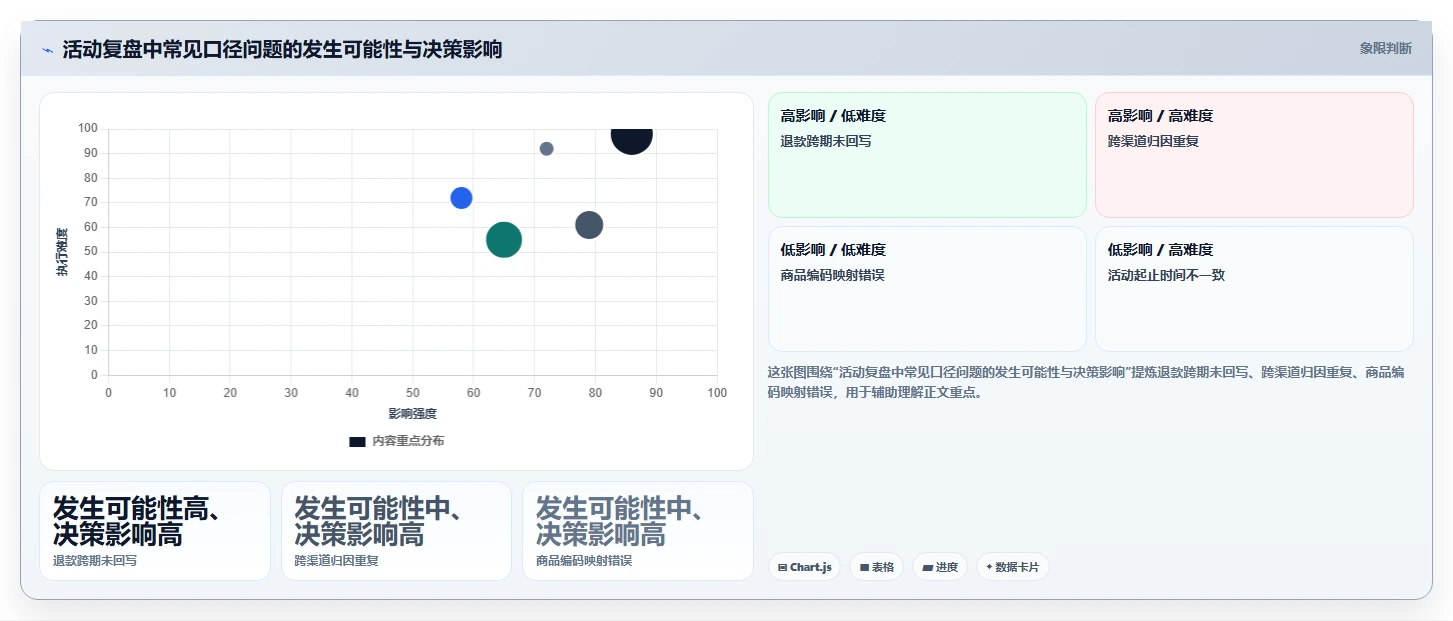Click the 数据卡片 sparkle icon
Screen dimensions: 1453x621
[989, 567]
